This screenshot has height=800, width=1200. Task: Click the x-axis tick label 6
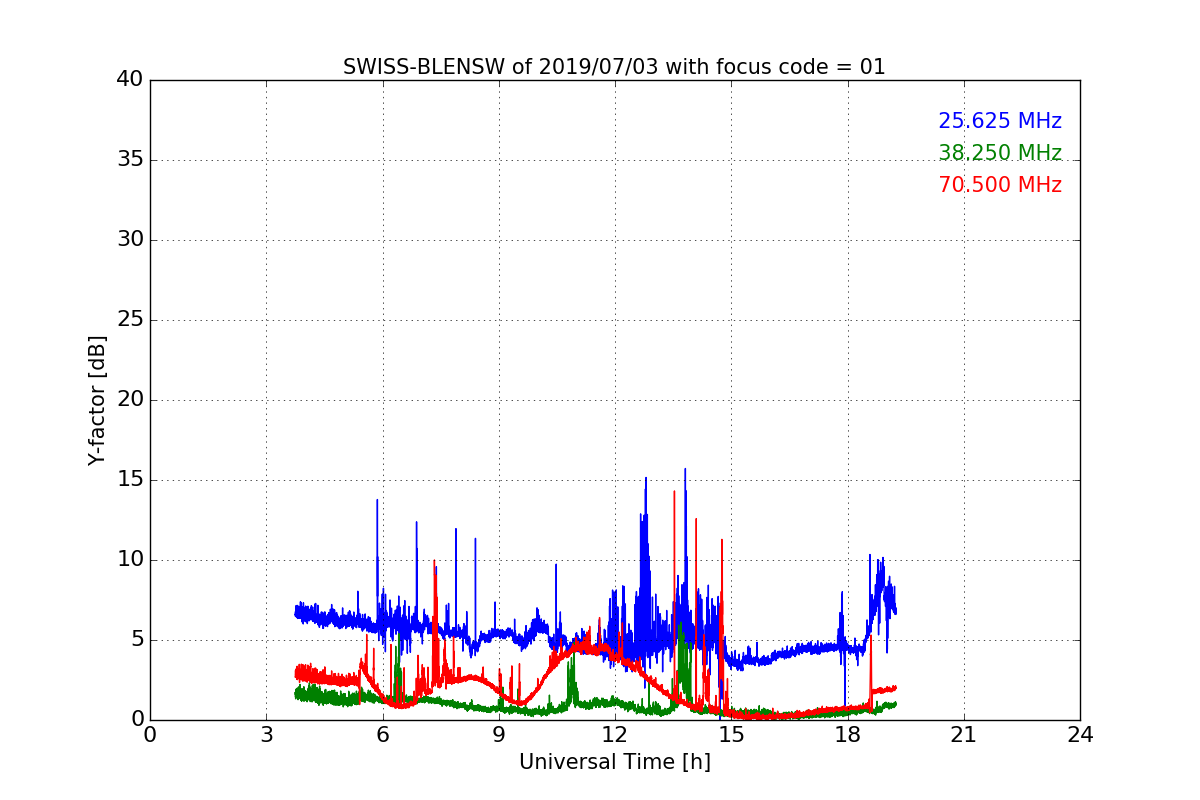[383, 734]
